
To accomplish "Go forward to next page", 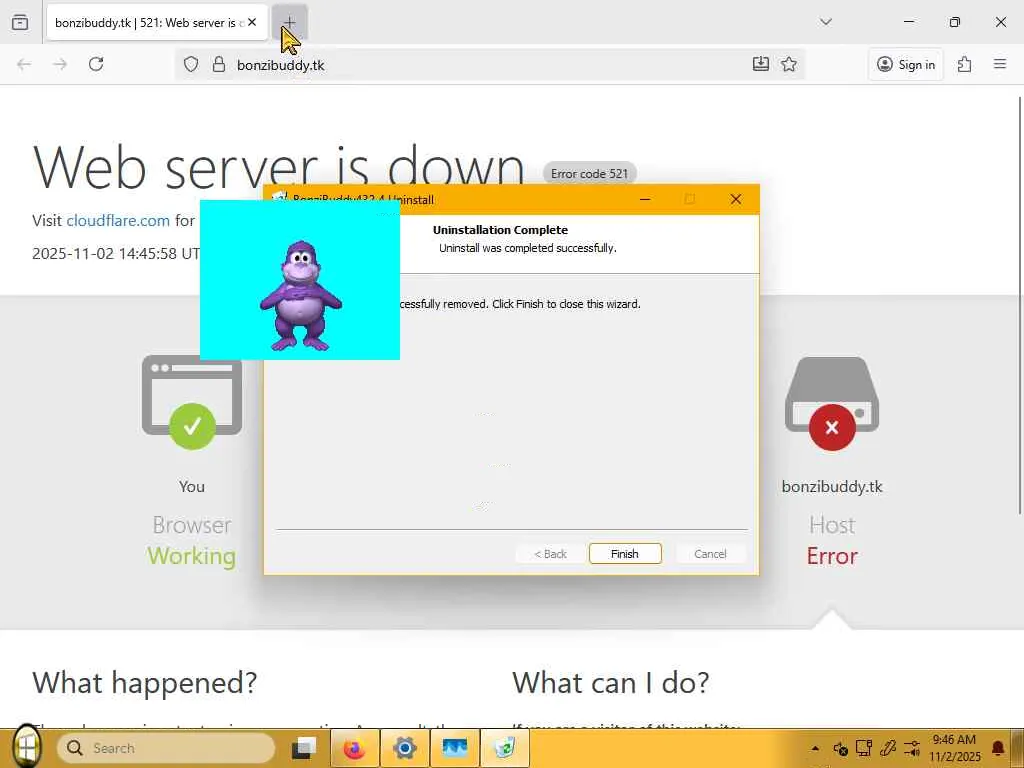I will click(60, 64).
